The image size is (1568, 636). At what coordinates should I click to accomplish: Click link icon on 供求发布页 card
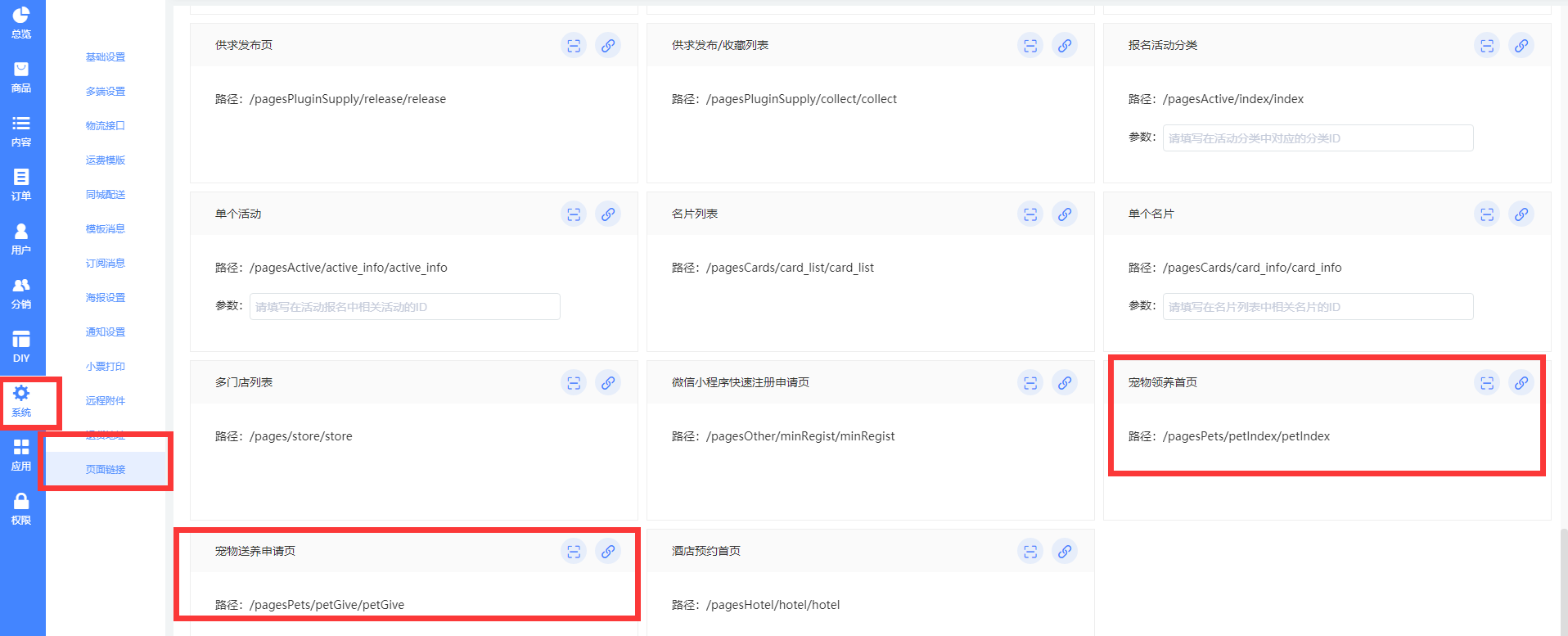(608, 46)
